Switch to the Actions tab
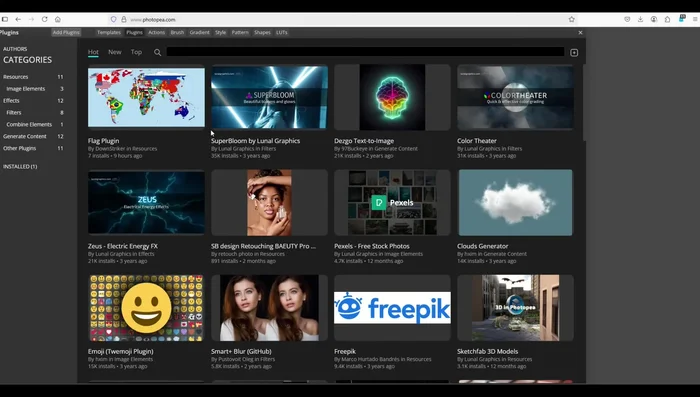This screenshot has width=700, height=397. [156, 32]
